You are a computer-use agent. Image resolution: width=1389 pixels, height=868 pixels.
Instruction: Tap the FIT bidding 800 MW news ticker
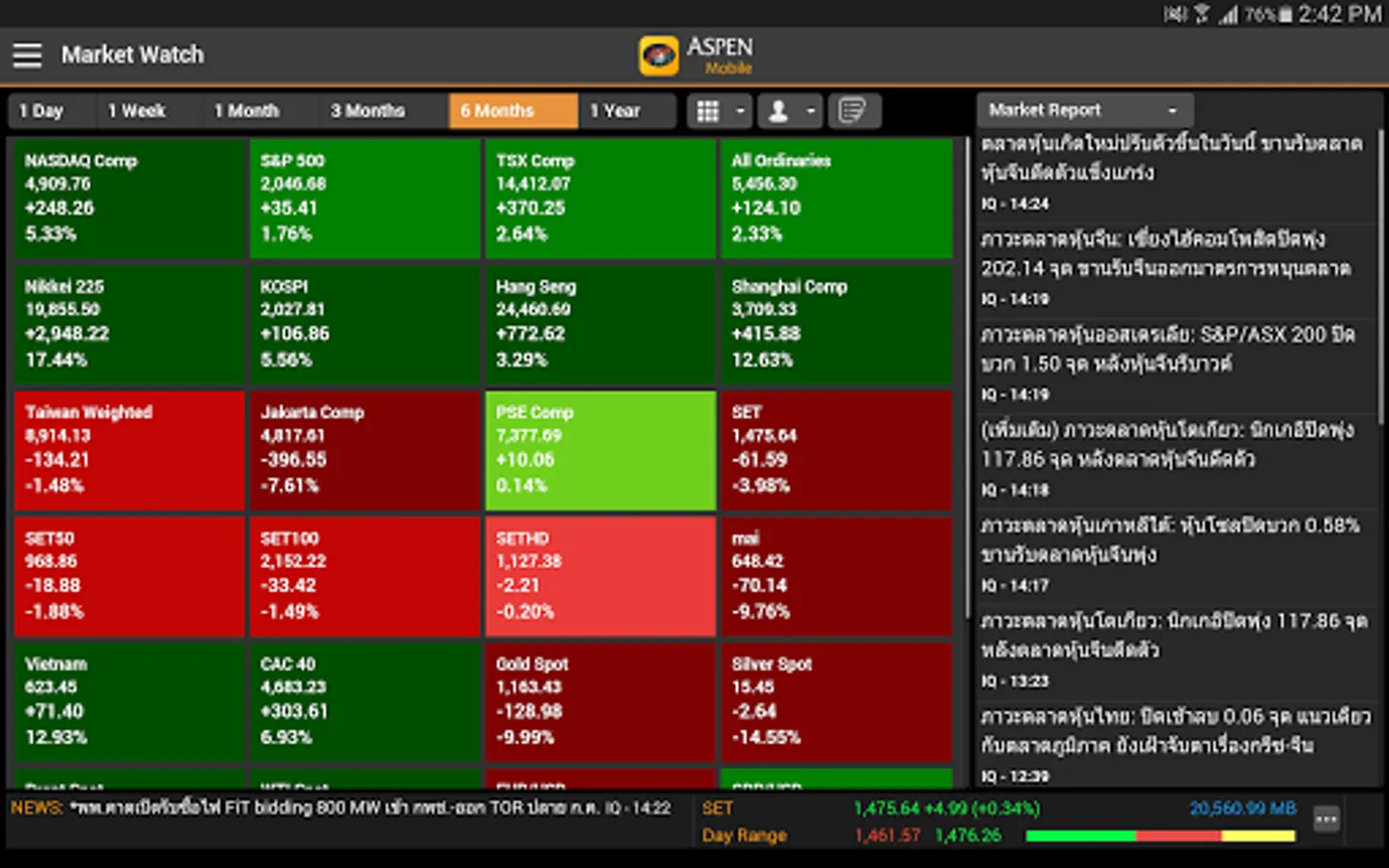(340, 808)
